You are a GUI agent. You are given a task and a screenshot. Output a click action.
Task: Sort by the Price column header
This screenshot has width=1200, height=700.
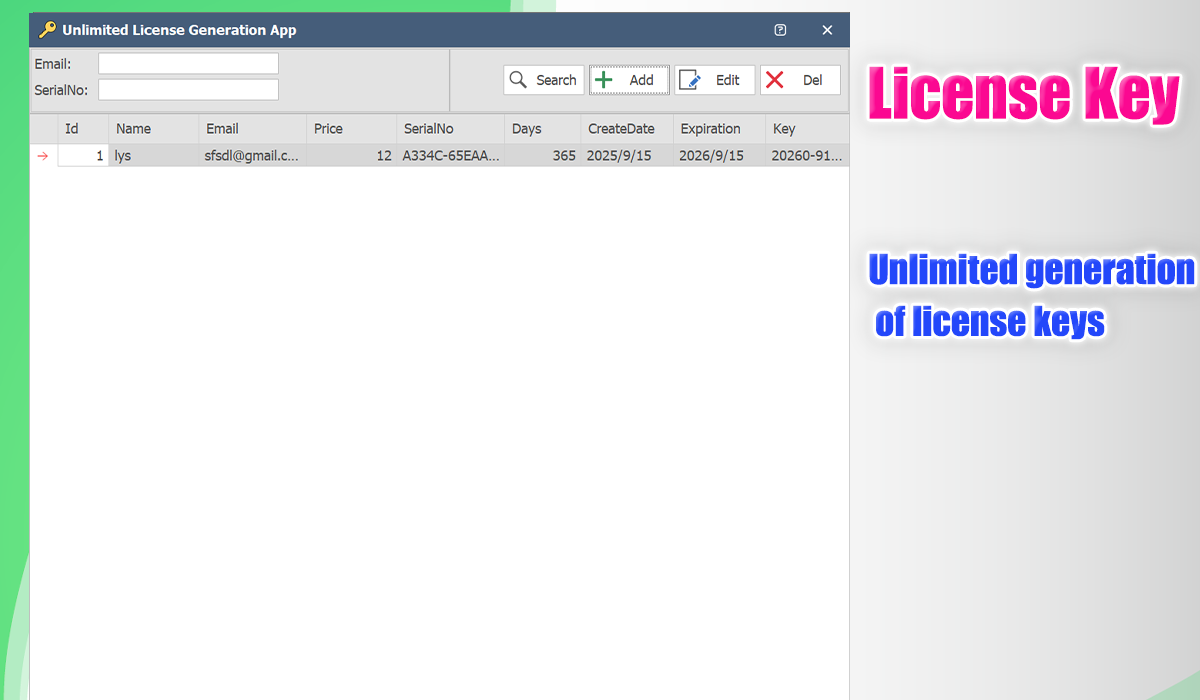click(x=352, y=129)
